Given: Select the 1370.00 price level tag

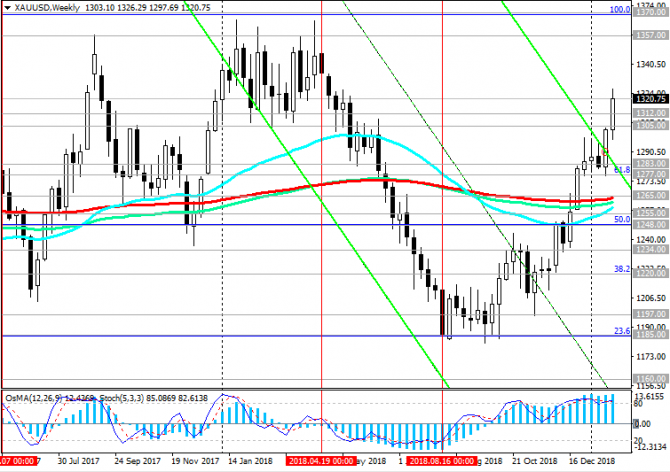Looking at the screenshot, I should [650, 13].
